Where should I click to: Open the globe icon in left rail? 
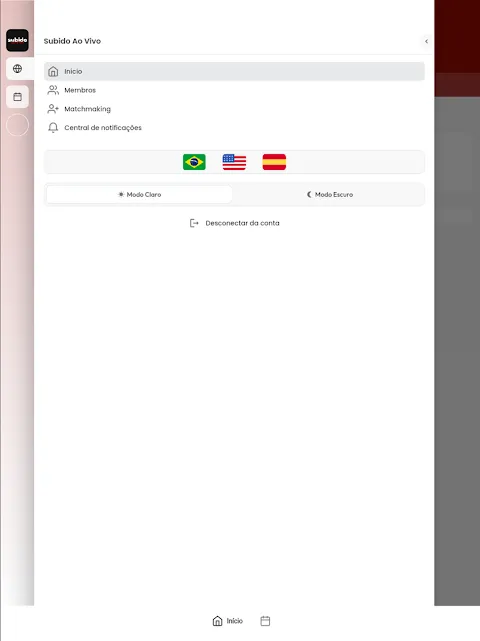click(x=17, y=69)
